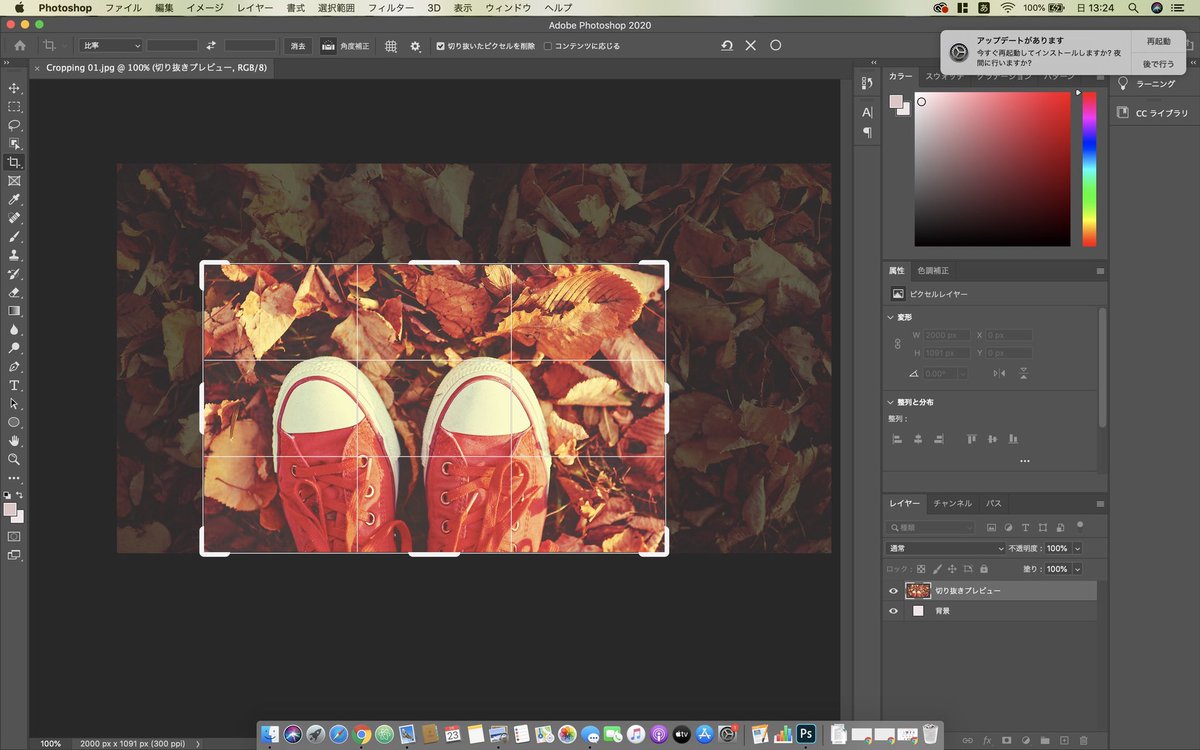The image size is (1200, 750).
Task: Select the Rectangular Marquee tool
Action: [14, 107]
